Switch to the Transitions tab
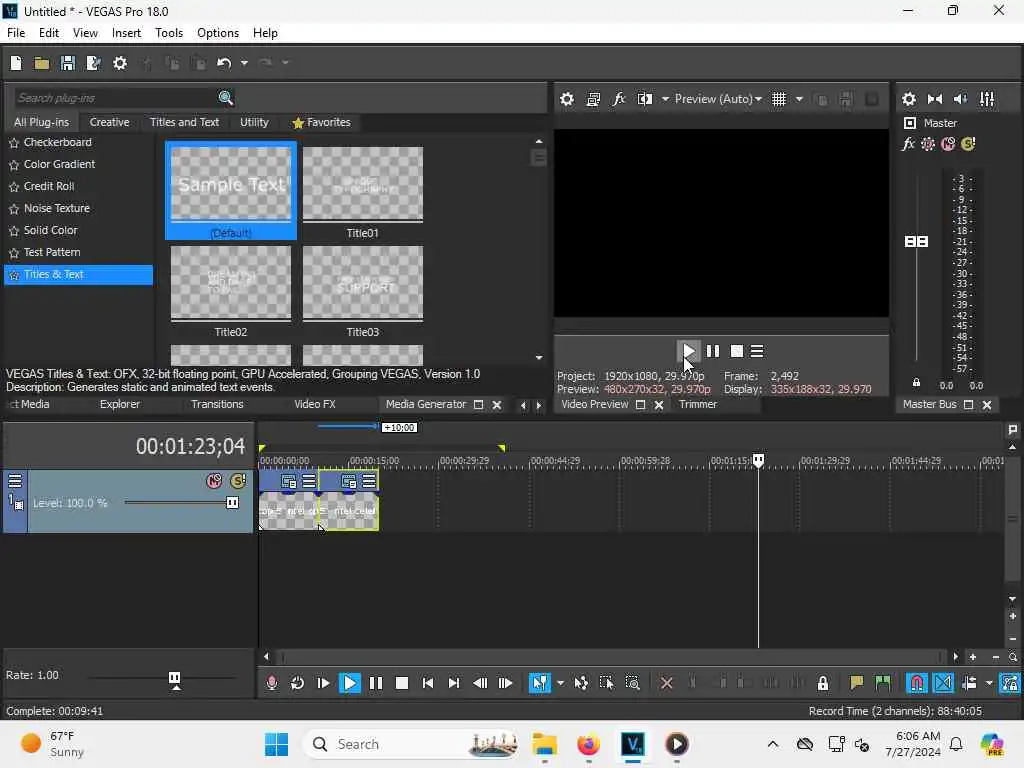Screen dimensions: 1024x768 (x=217, y=404)
